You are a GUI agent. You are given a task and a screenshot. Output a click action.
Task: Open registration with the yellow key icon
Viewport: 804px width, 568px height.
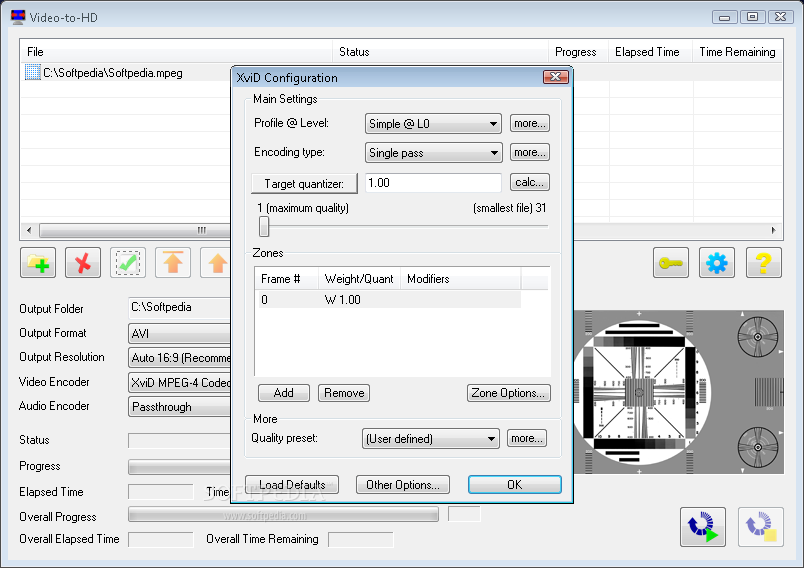pos(671,262)
